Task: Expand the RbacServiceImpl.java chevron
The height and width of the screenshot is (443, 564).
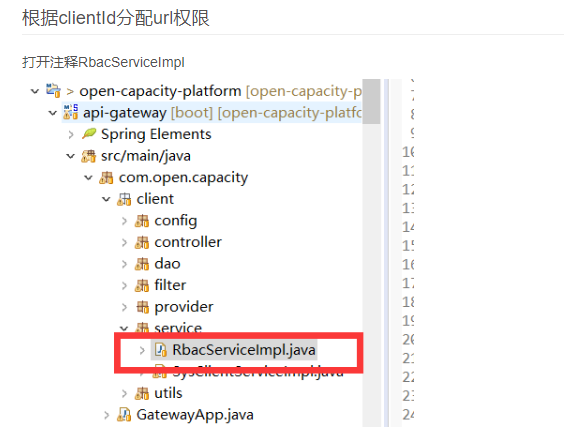Action: point(142,350)
